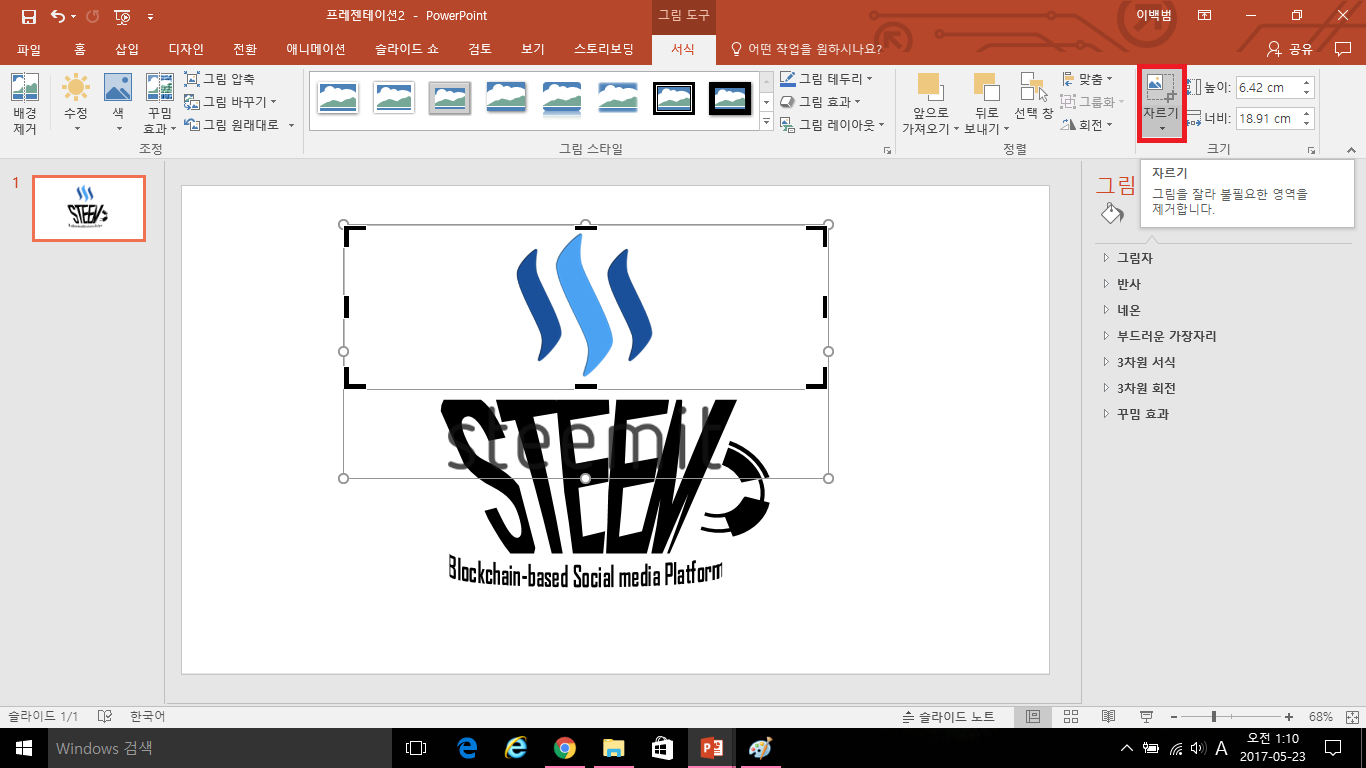The width and height of the screenshot is (1366, 768).
Task: Start slide show from status bar icon
Action: 1146,717
